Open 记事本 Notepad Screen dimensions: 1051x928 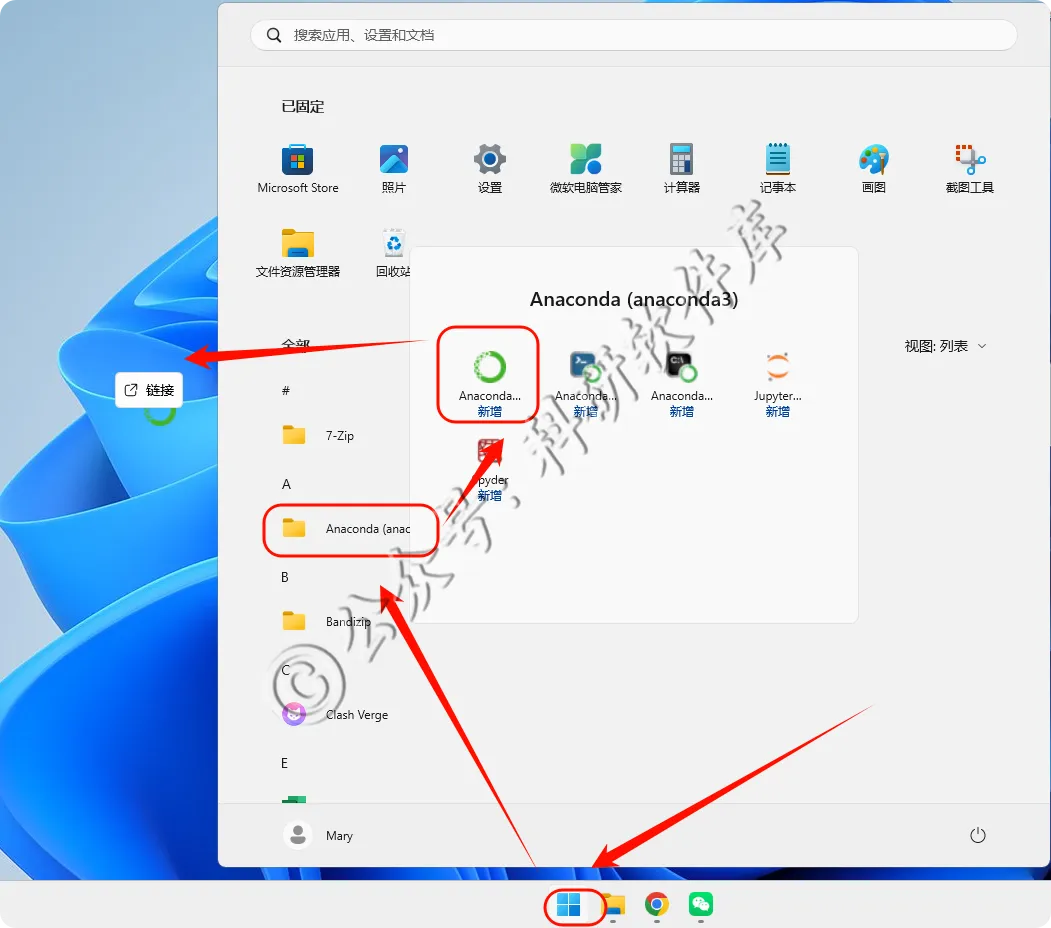(x=778, y=169)
